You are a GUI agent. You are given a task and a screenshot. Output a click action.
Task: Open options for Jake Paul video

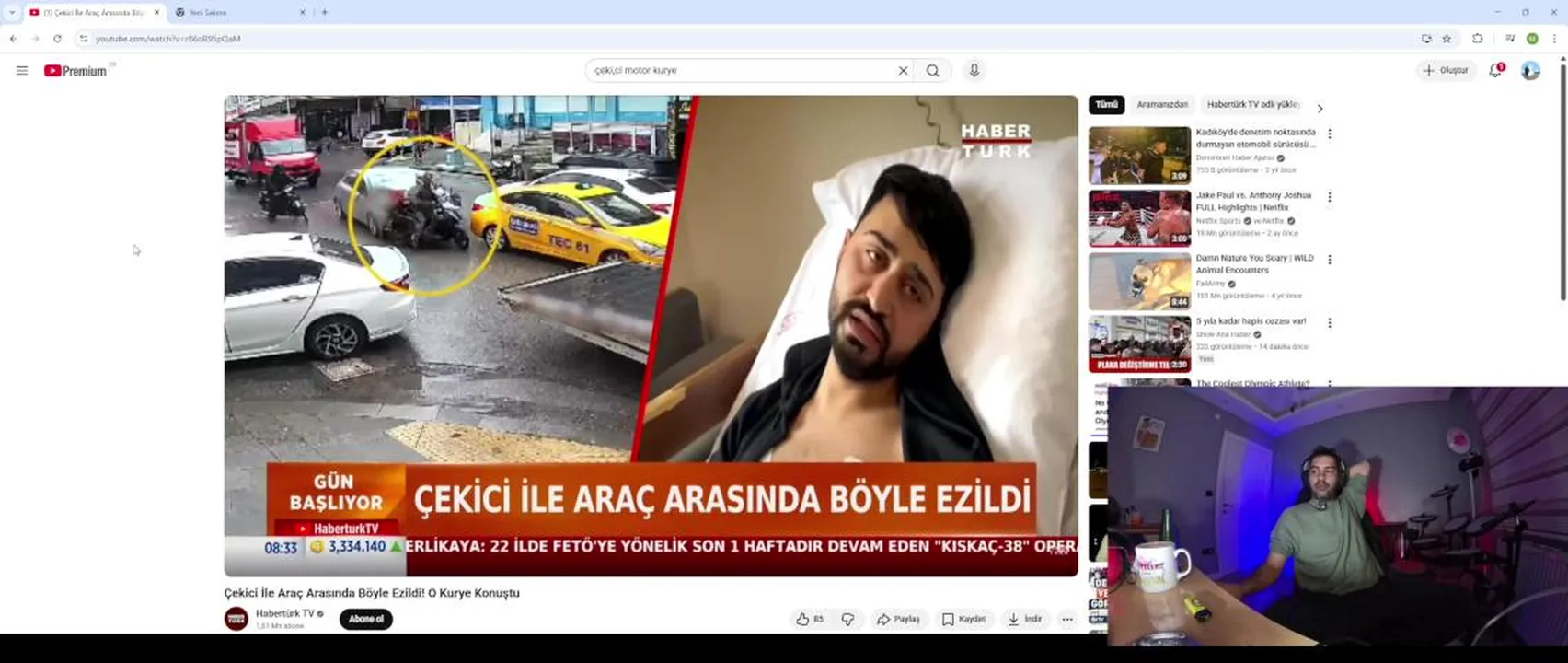1330,197
